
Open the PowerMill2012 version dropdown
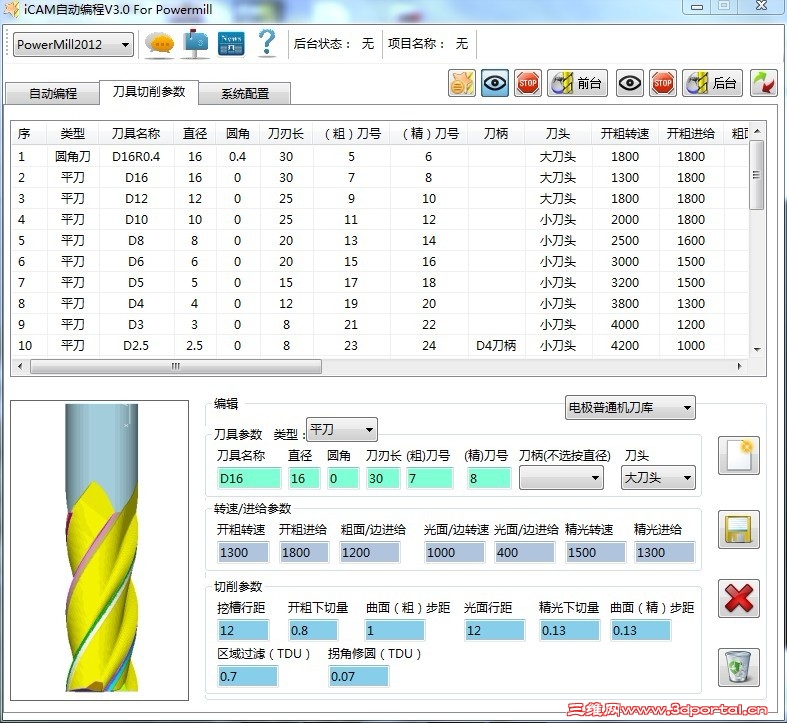73,45
